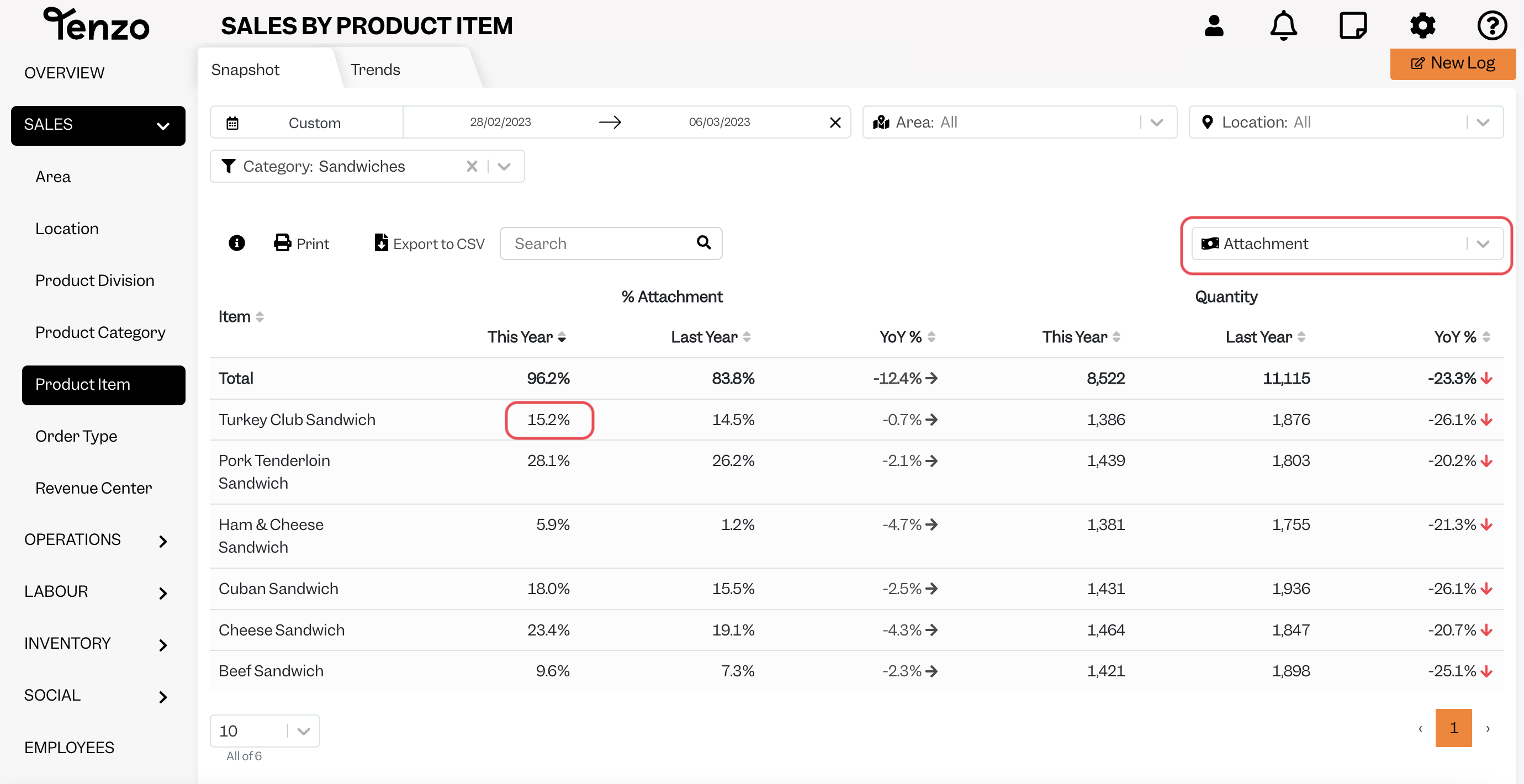
Task: Click the table info icon
Action: click(x=237, y=242)
